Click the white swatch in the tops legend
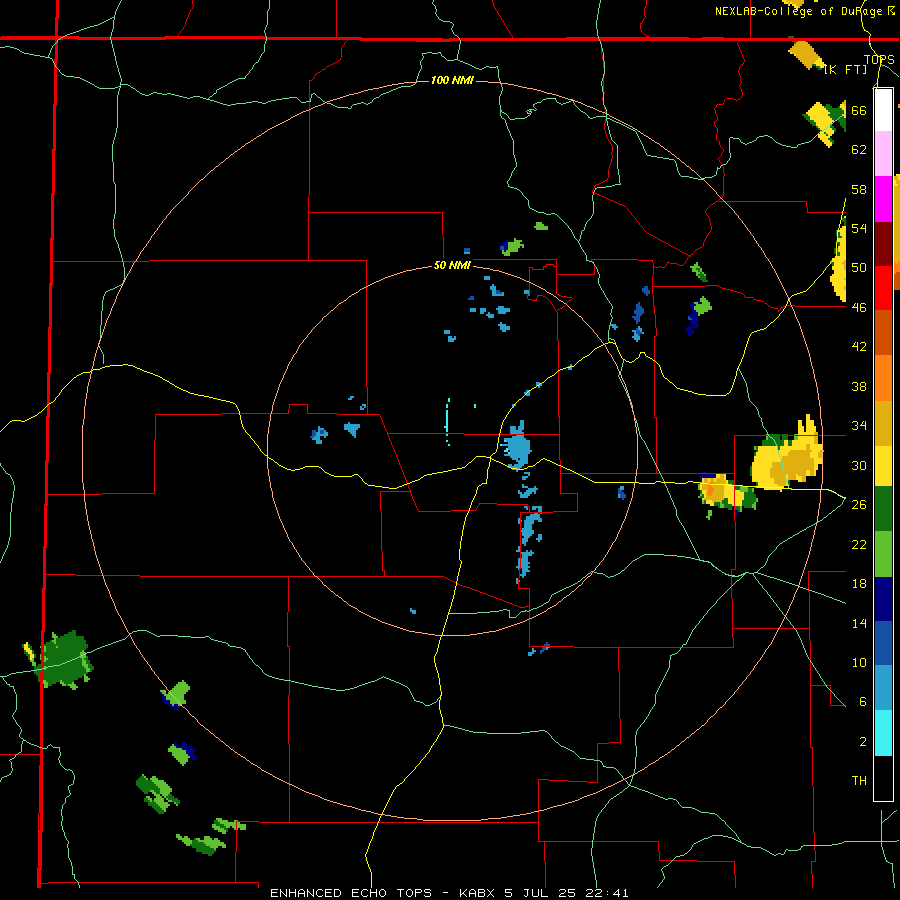This screenshot has height=900, width=900. [x=883, y=110]
